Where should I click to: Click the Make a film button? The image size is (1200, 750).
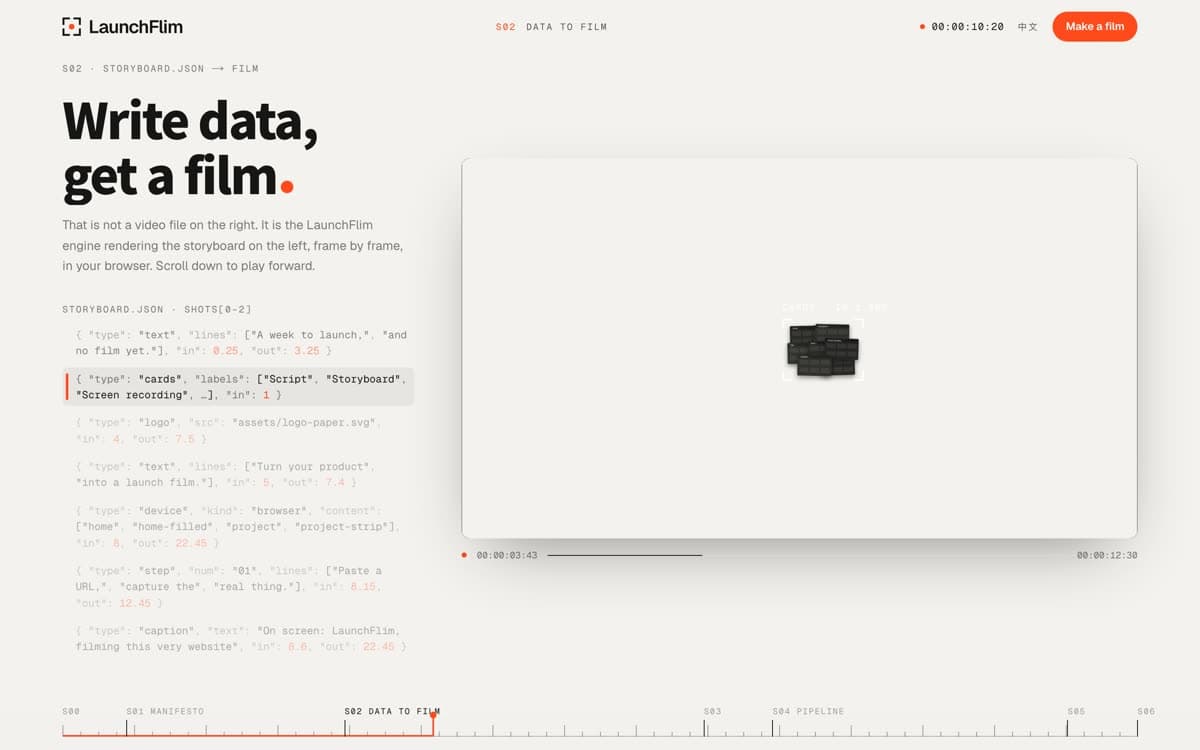[x=1094, y=27]
